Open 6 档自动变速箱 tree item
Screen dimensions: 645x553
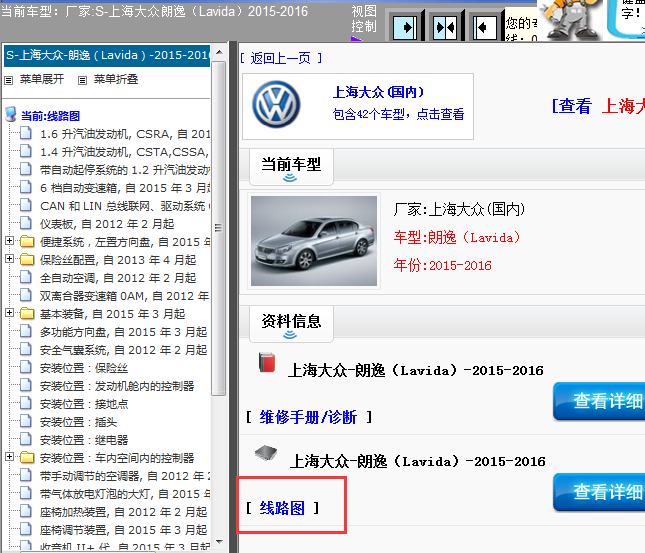125,188
